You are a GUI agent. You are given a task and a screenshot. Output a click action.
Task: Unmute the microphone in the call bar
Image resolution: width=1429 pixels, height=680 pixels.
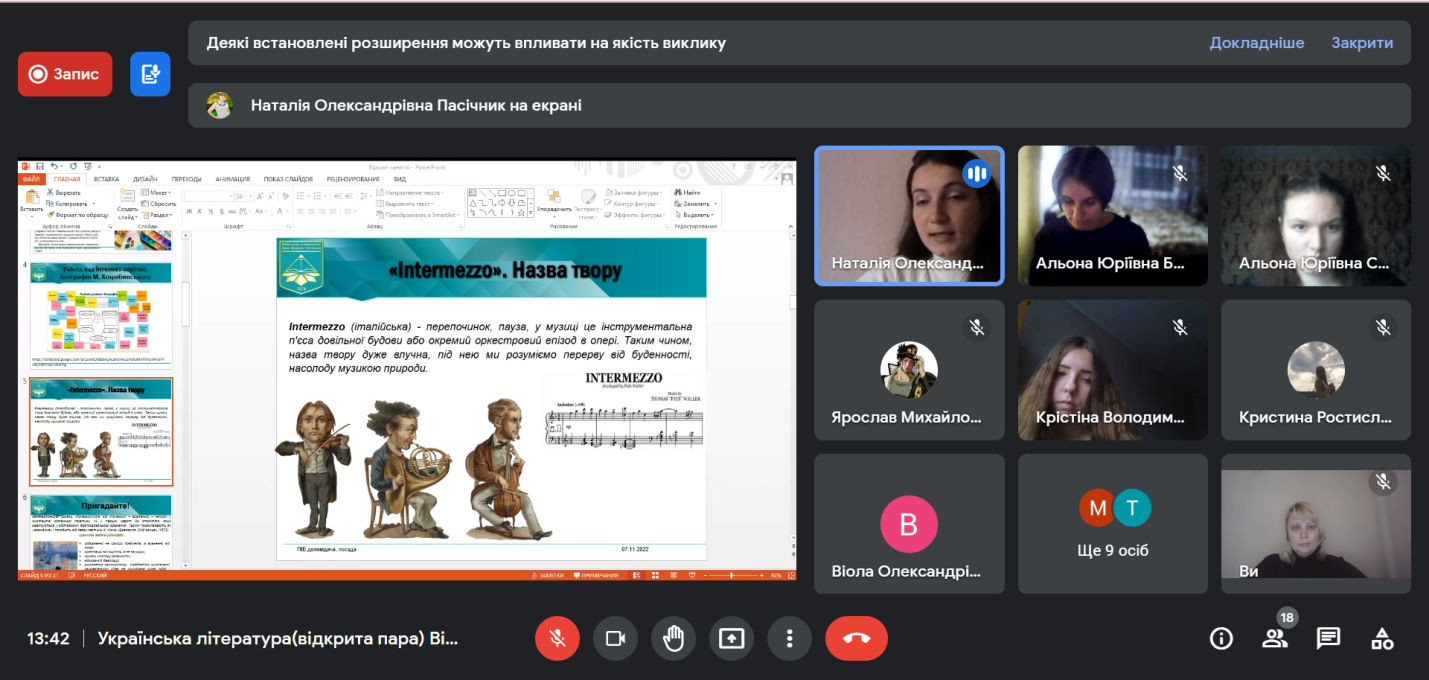(x=557, y=639)
